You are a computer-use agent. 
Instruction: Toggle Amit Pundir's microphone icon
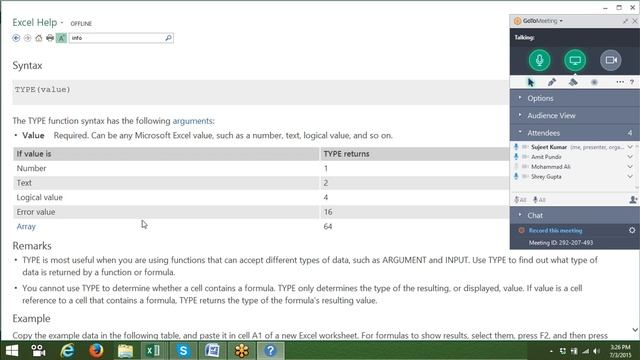coord(516,157)
